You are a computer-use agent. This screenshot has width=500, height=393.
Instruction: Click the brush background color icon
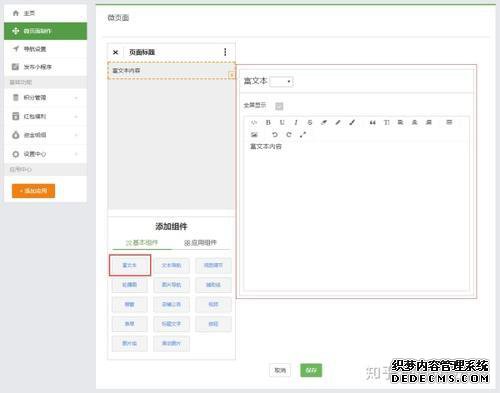(352, 122)
